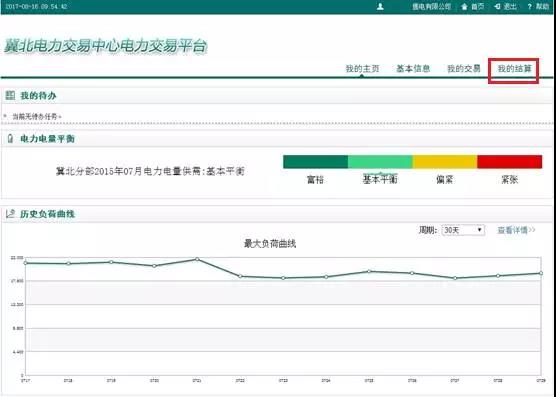556x397 pixels.
Task: Switch to 我的主页 tab
Action: 362,68
